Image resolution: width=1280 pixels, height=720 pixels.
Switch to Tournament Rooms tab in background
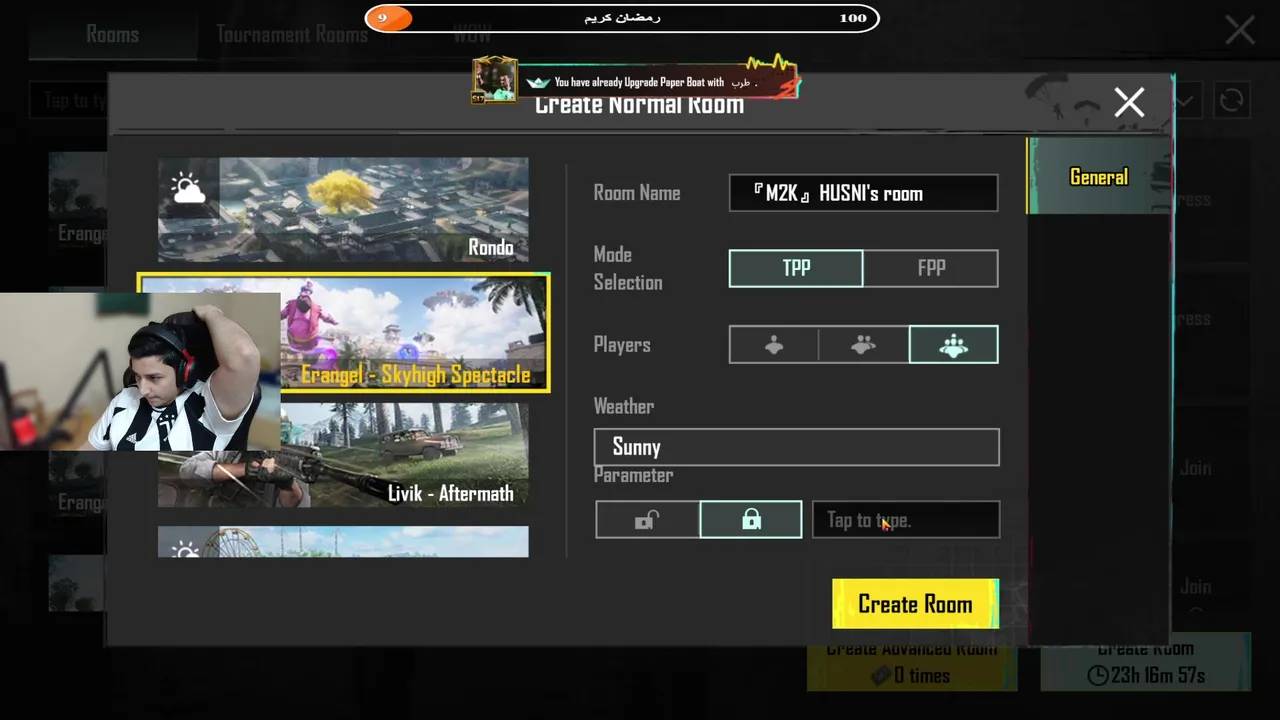(292, 34)
